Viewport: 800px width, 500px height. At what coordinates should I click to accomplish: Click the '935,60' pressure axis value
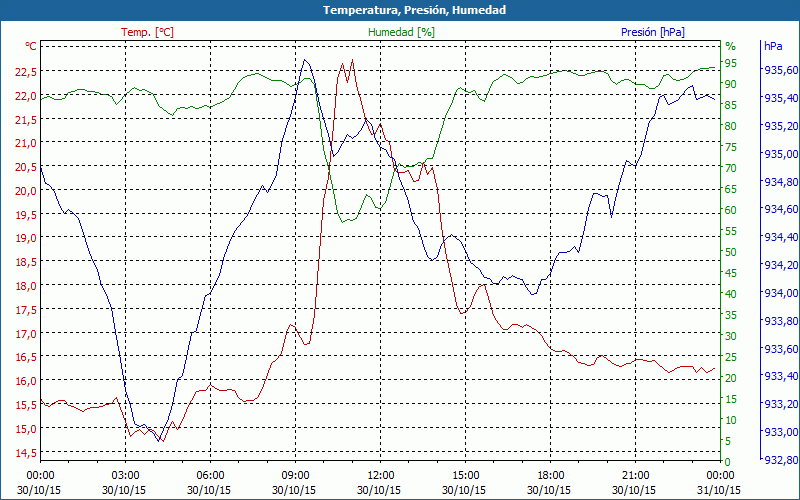pyautogui.click(x=779, y=70)
